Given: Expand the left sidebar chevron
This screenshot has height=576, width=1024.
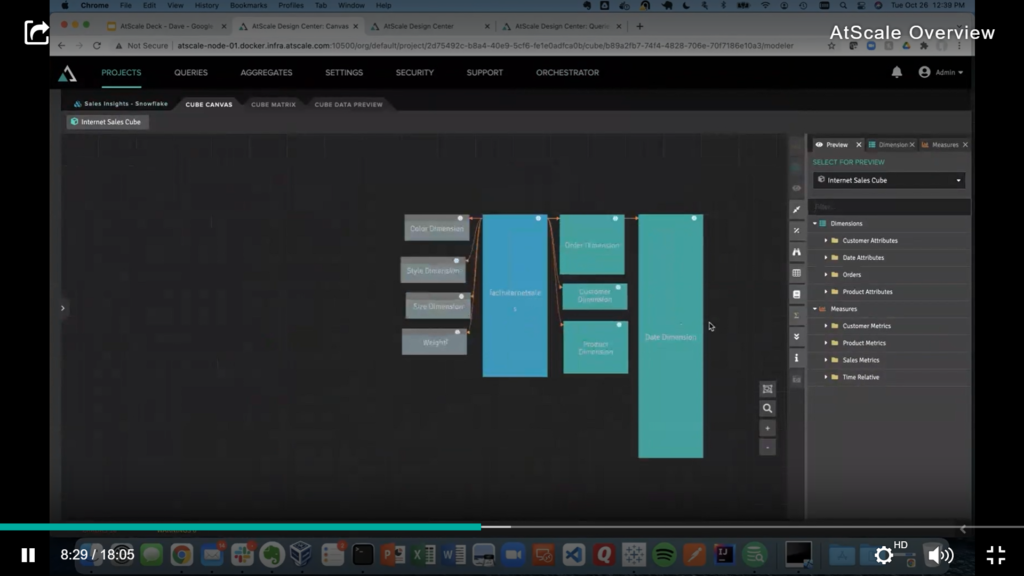Looking at the screenshot, I should tap(63, 308).
